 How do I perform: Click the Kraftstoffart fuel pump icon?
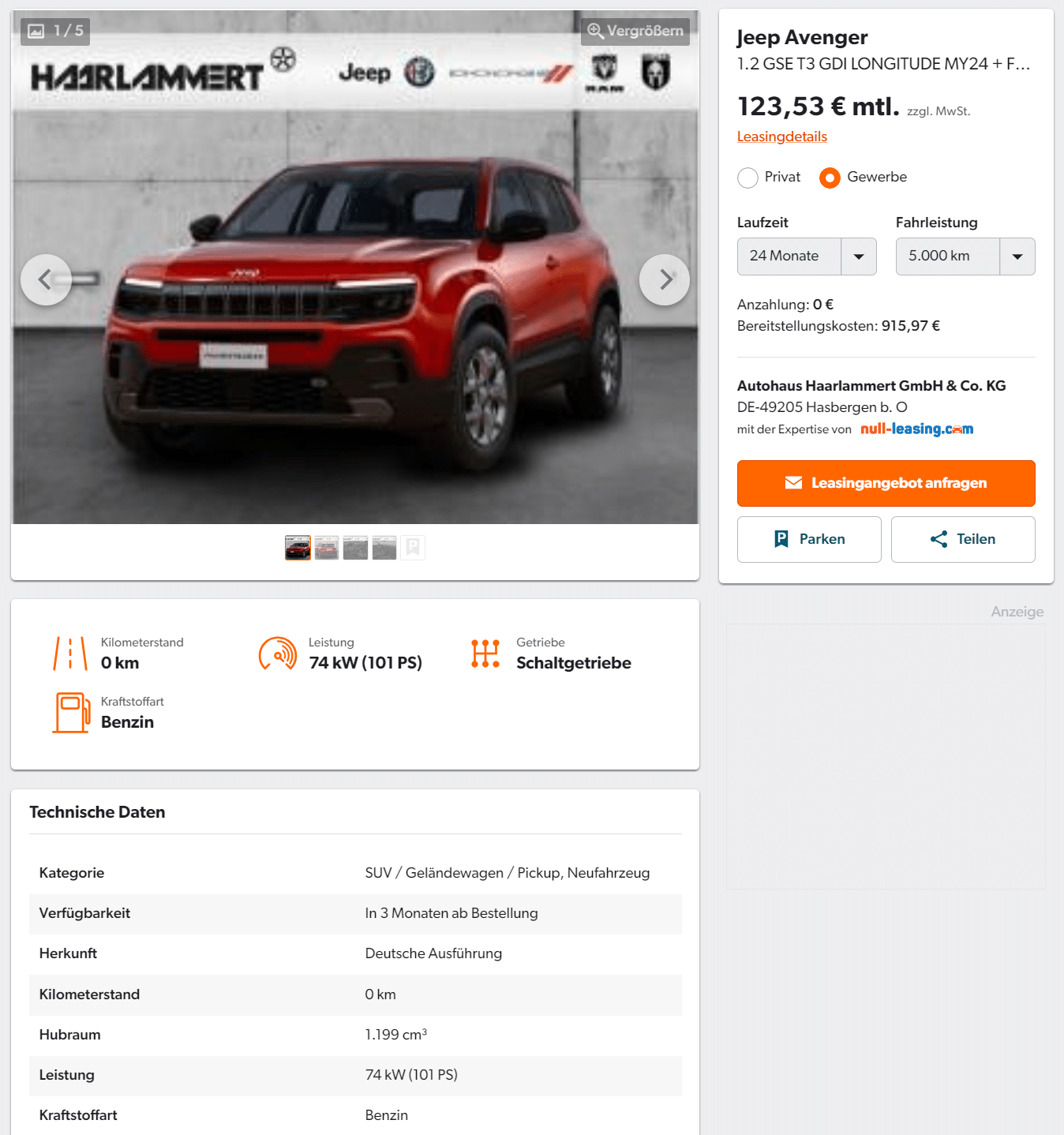[x=71, y=713]
